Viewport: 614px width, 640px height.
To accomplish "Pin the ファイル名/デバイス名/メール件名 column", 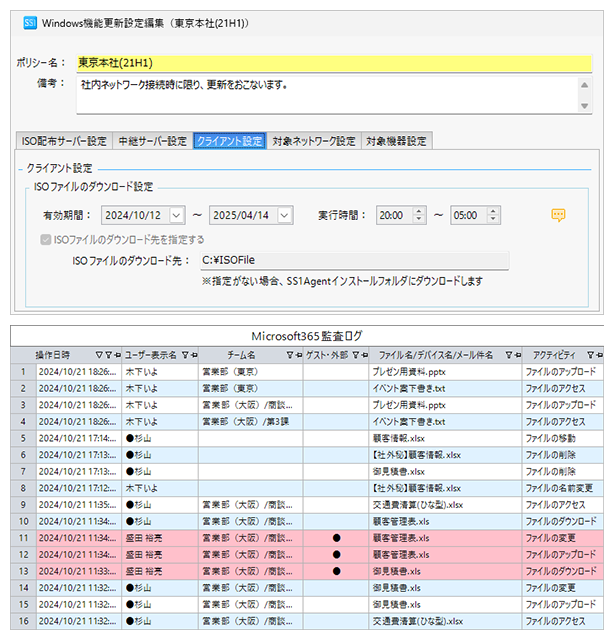I will point(517,355).
